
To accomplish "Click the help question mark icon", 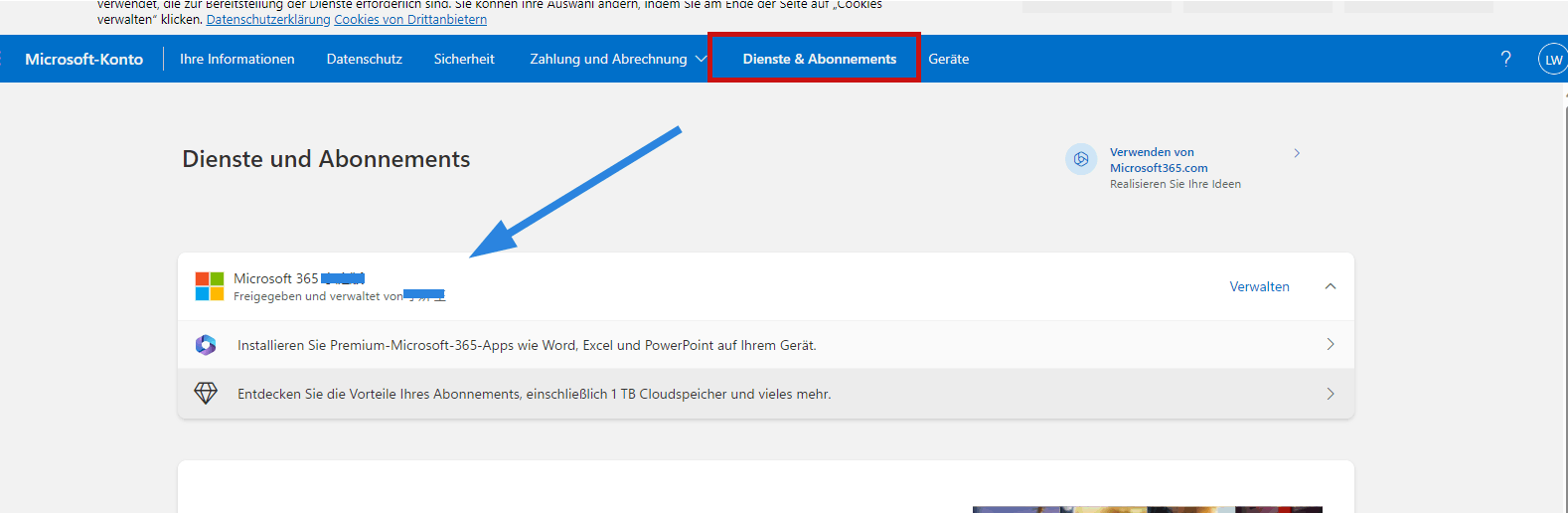I will tap(1505, 59).
